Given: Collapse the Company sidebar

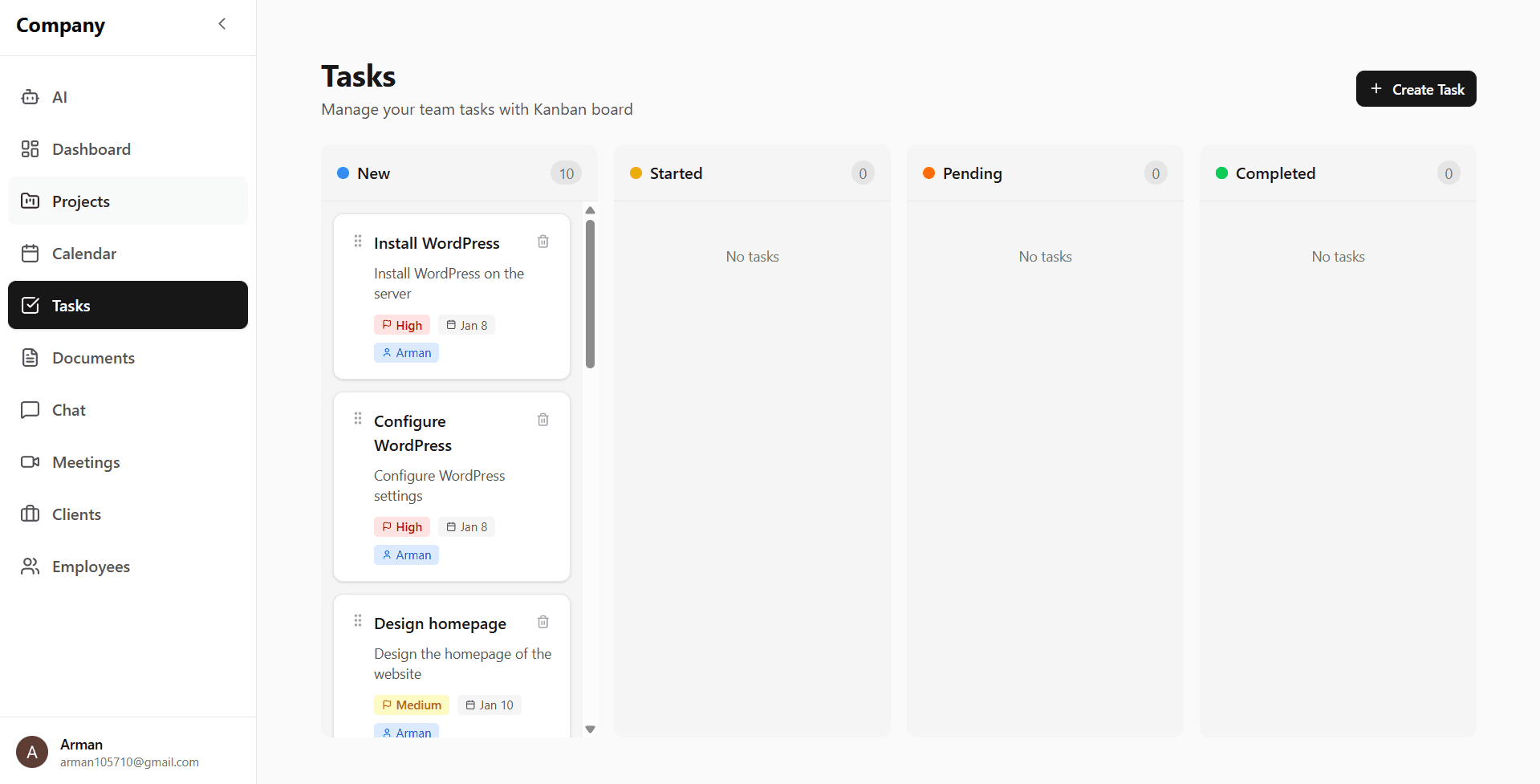Looking at the screenshot, I should tap(221, 23).
